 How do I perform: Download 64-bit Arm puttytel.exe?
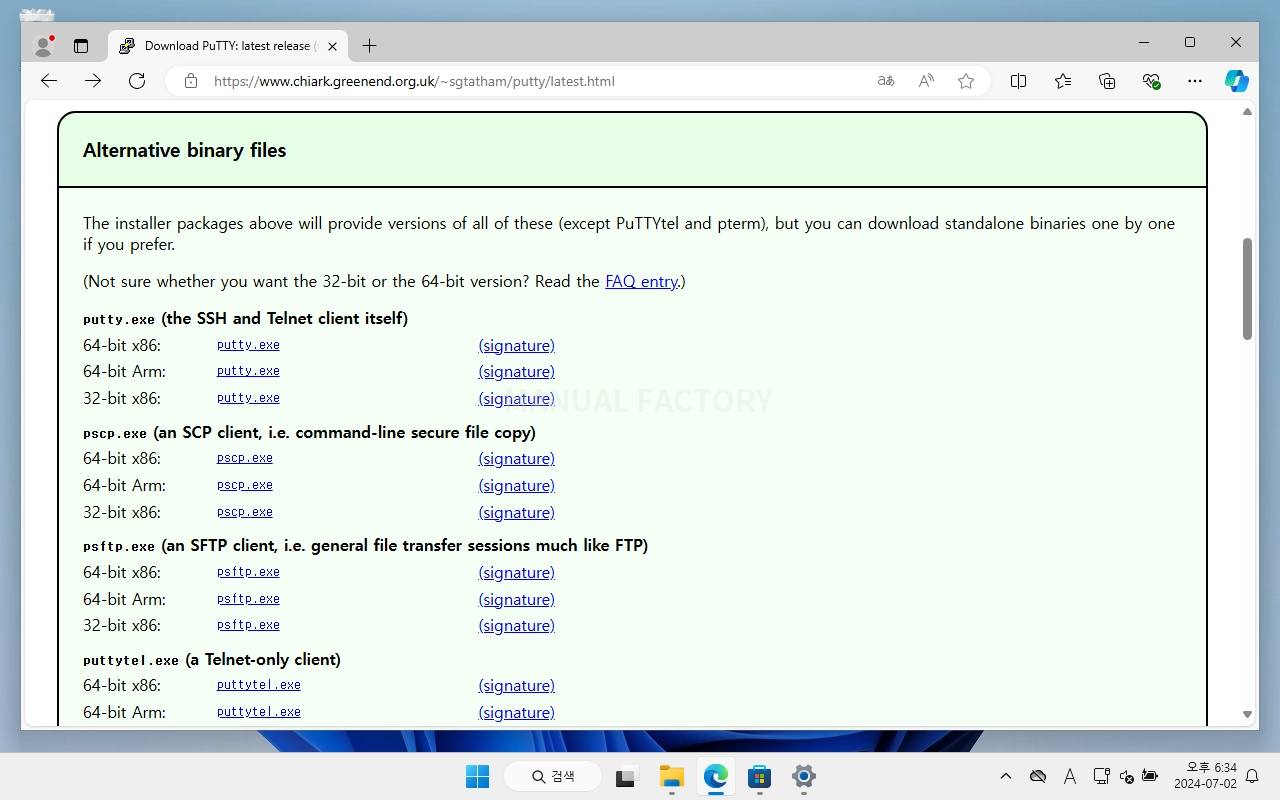[259, 712]
